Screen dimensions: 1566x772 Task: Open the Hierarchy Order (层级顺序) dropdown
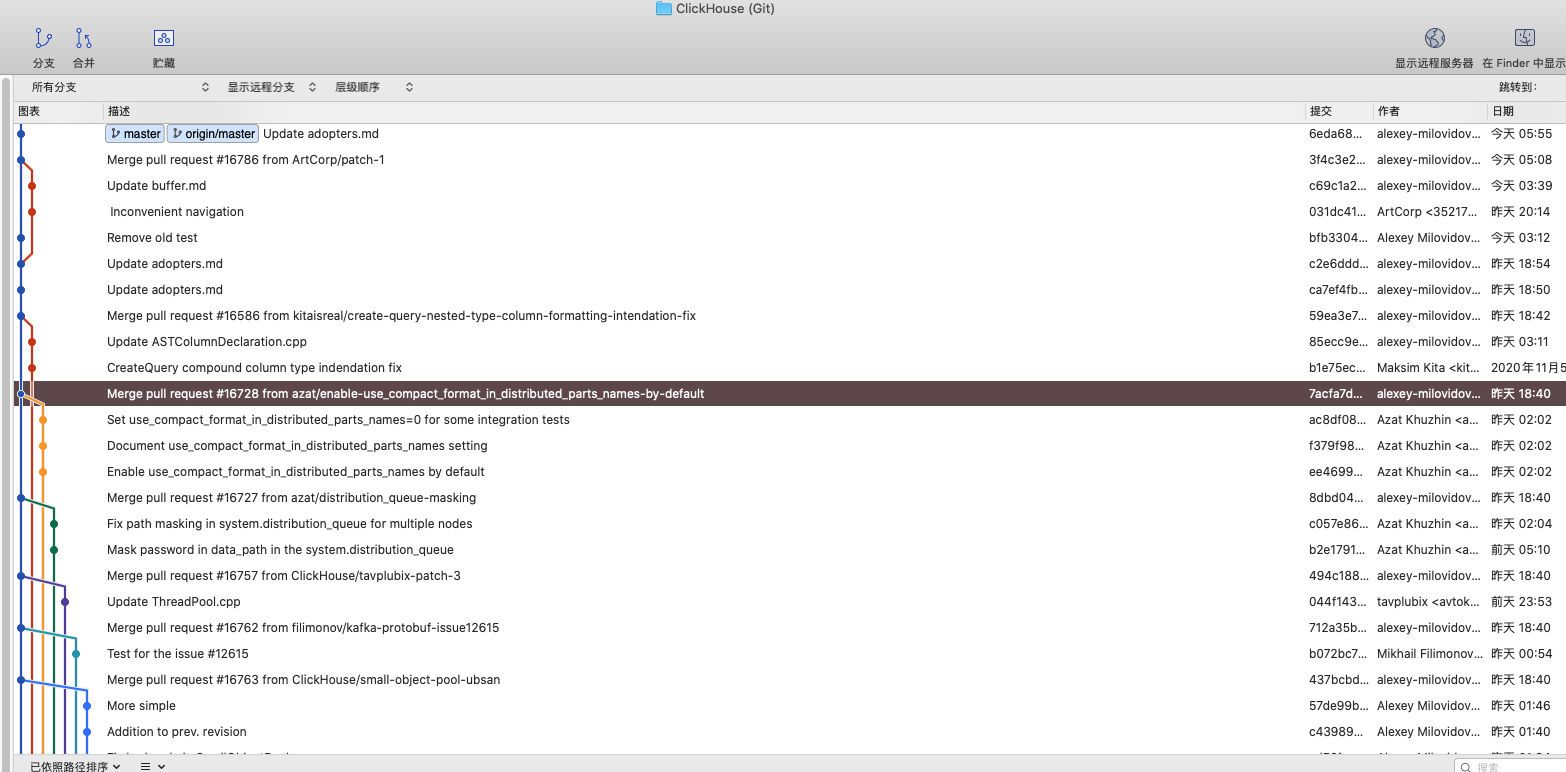pyautogui.click(x=374, y=87)
